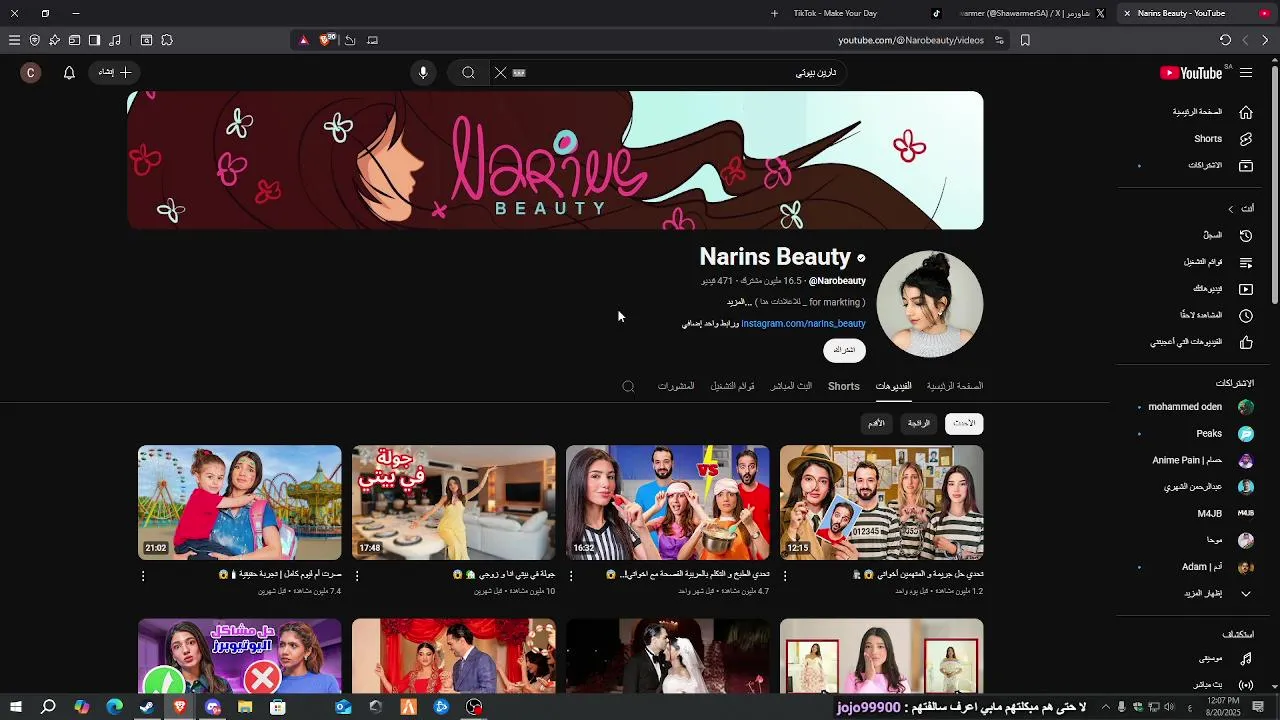Play the 12:15 crime challenge video
The height and width of the screenshot is (720, 1280).
(x=882, y=503)
